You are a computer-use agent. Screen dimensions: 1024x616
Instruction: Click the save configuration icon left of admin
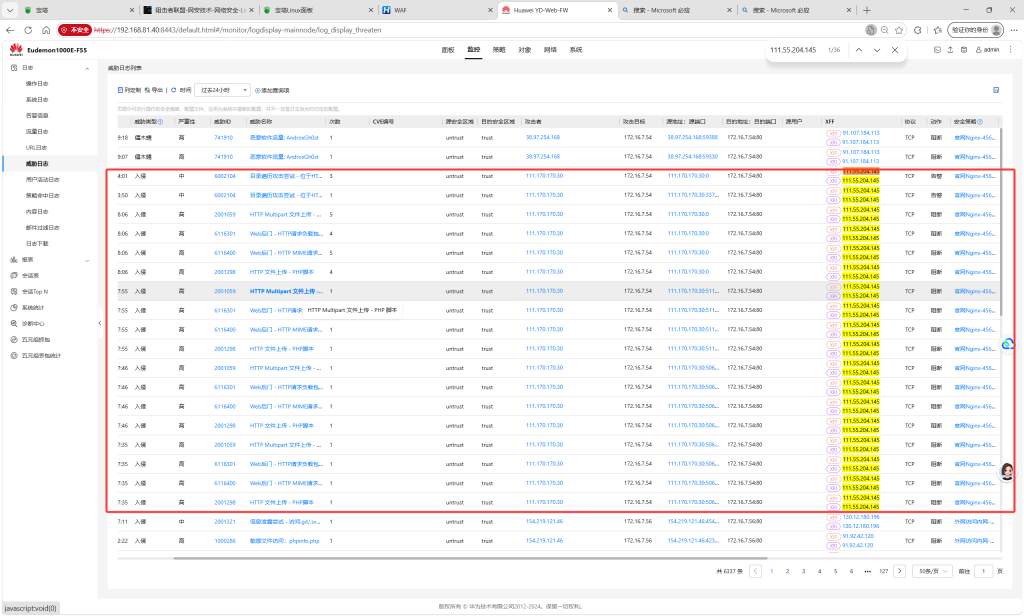963,50
